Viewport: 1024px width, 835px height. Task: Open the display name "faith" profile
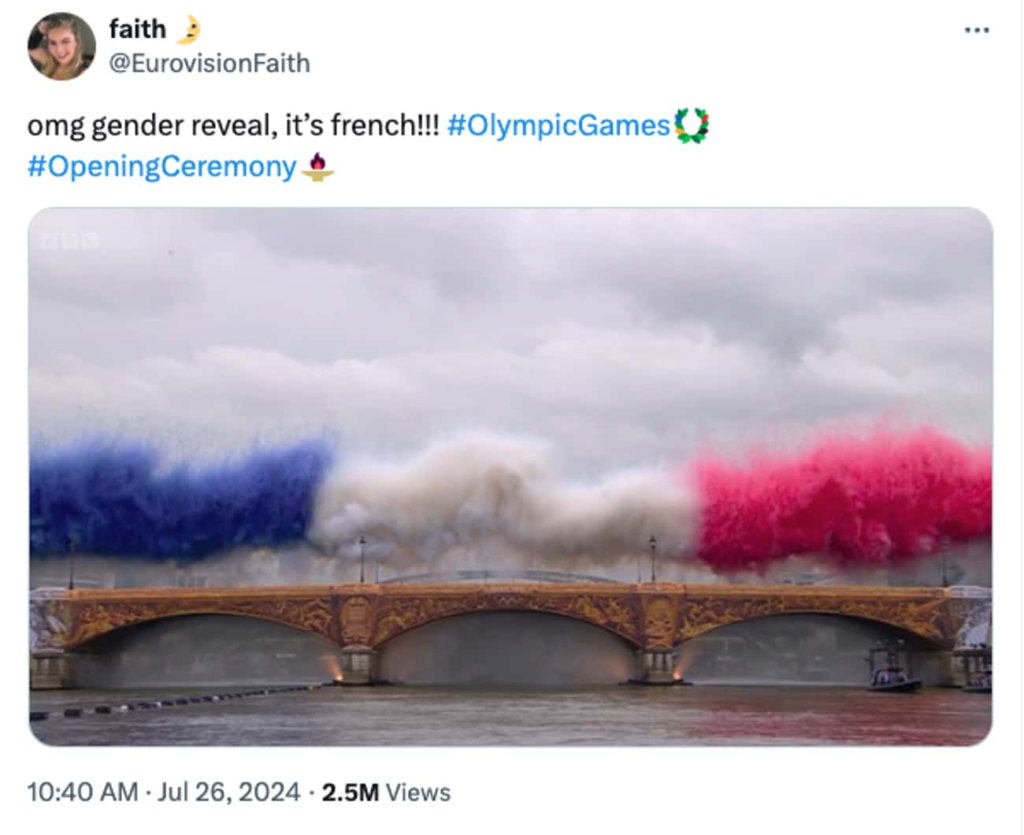(x=137, y=29)
